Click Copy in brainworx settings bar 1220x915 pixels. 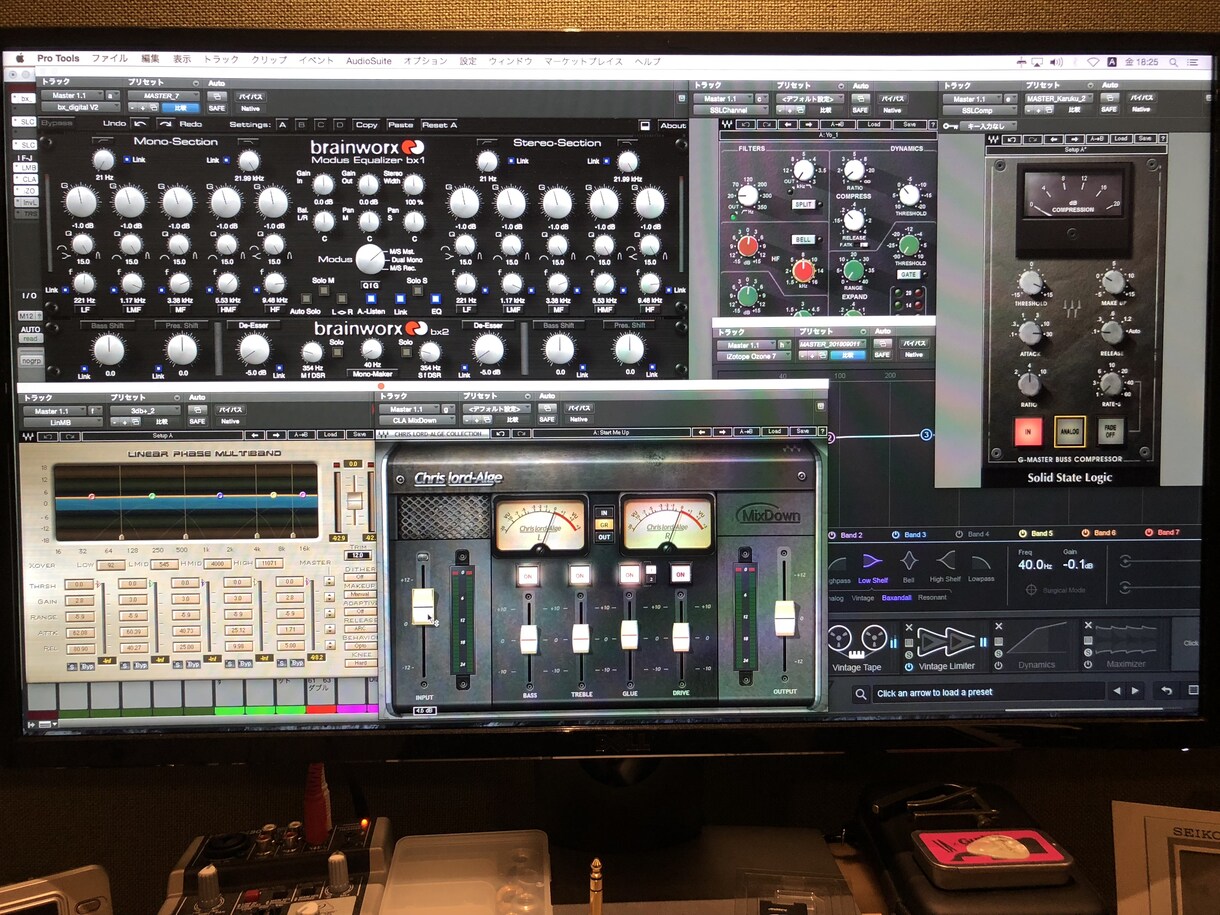[367, 125]
